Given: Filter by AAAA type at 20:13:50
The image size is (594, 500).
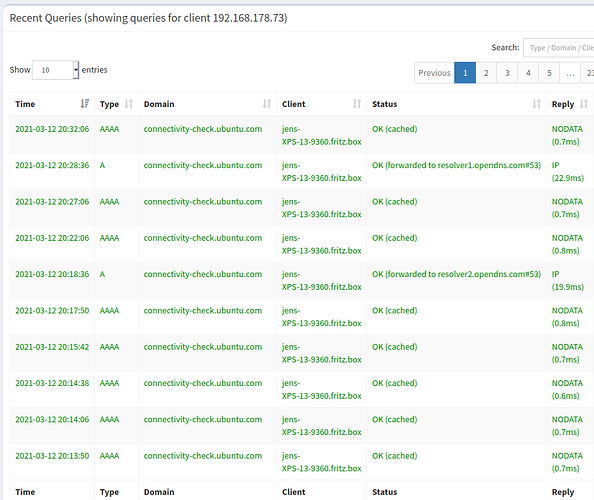Looking at the screenshot, I should pos(109,456).
